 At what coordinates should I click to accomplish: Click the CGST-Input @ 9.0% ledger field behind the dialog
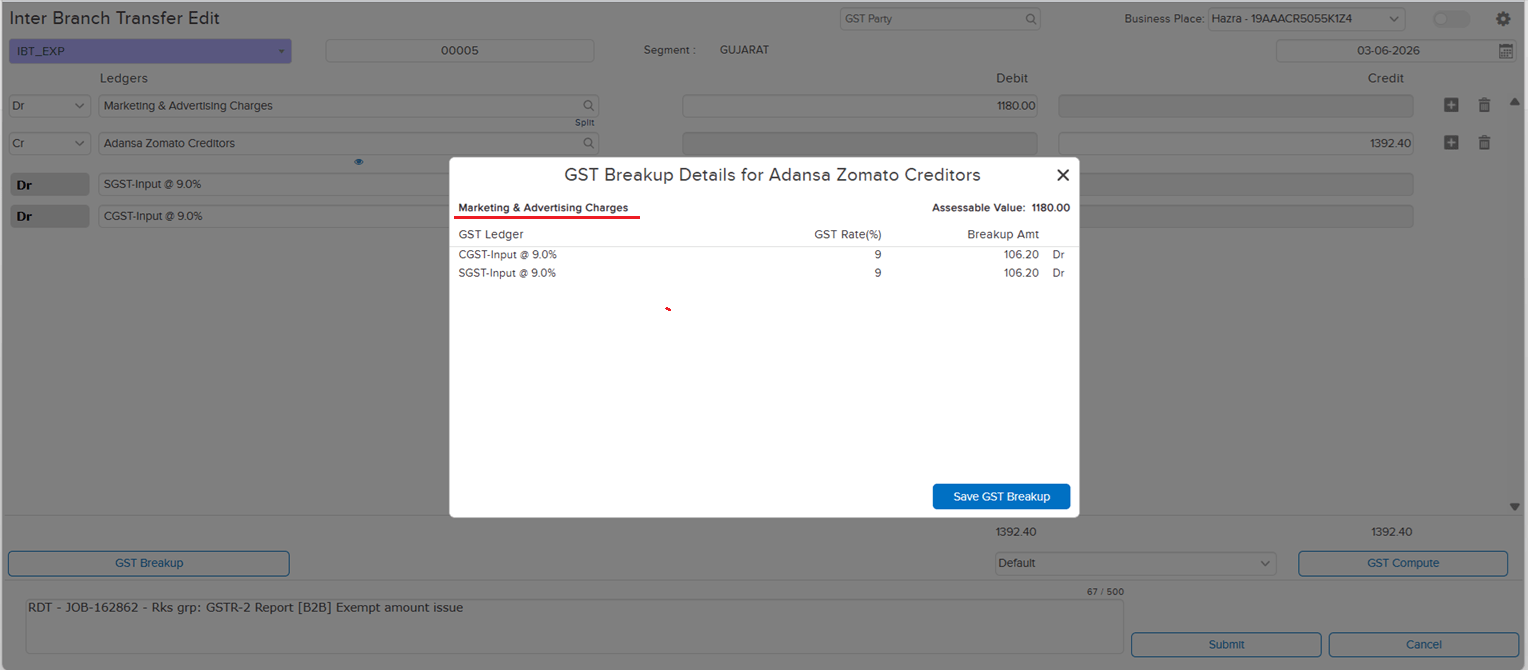(274, 216)
